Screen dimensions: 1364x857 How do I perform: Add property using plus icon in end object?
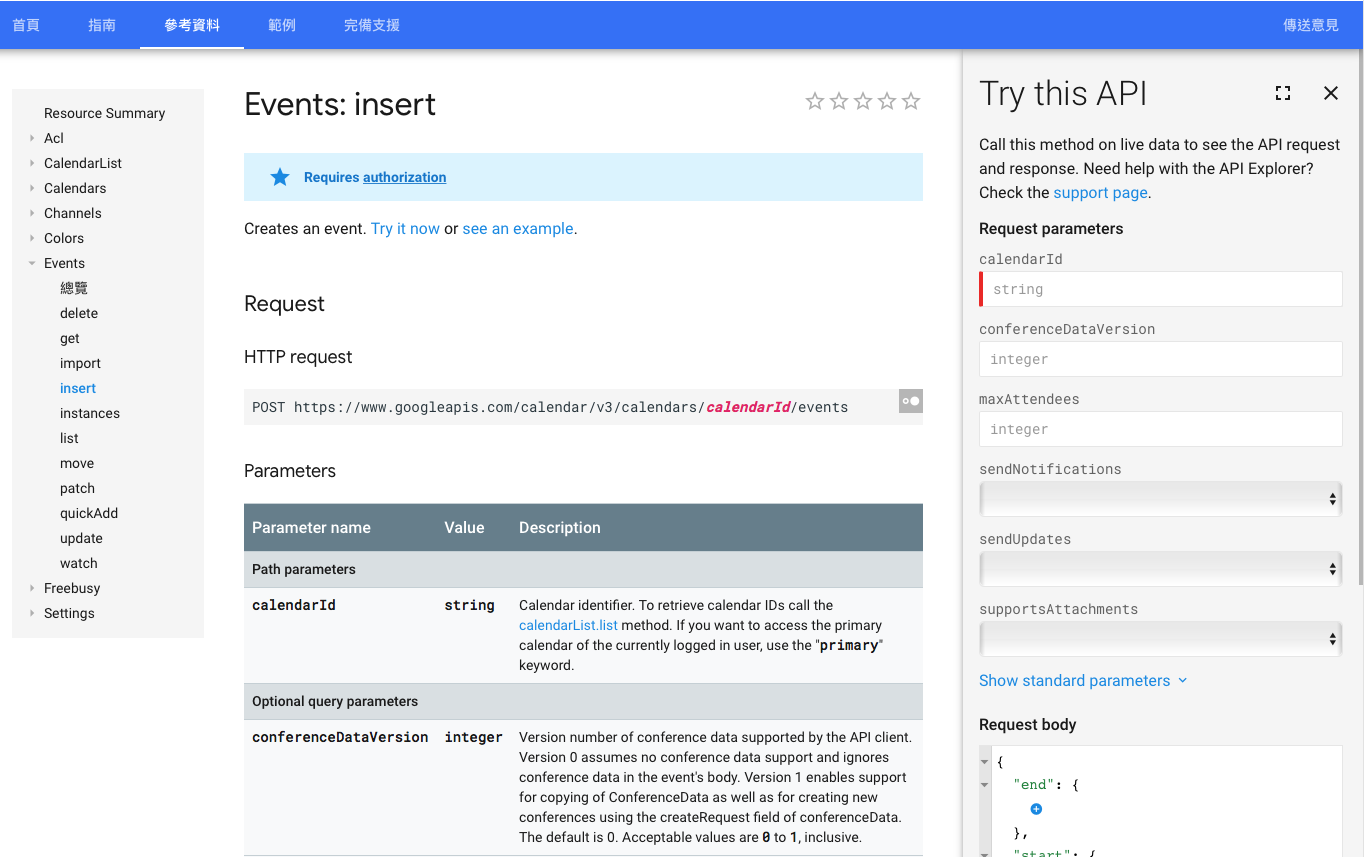pos(1036,809)
